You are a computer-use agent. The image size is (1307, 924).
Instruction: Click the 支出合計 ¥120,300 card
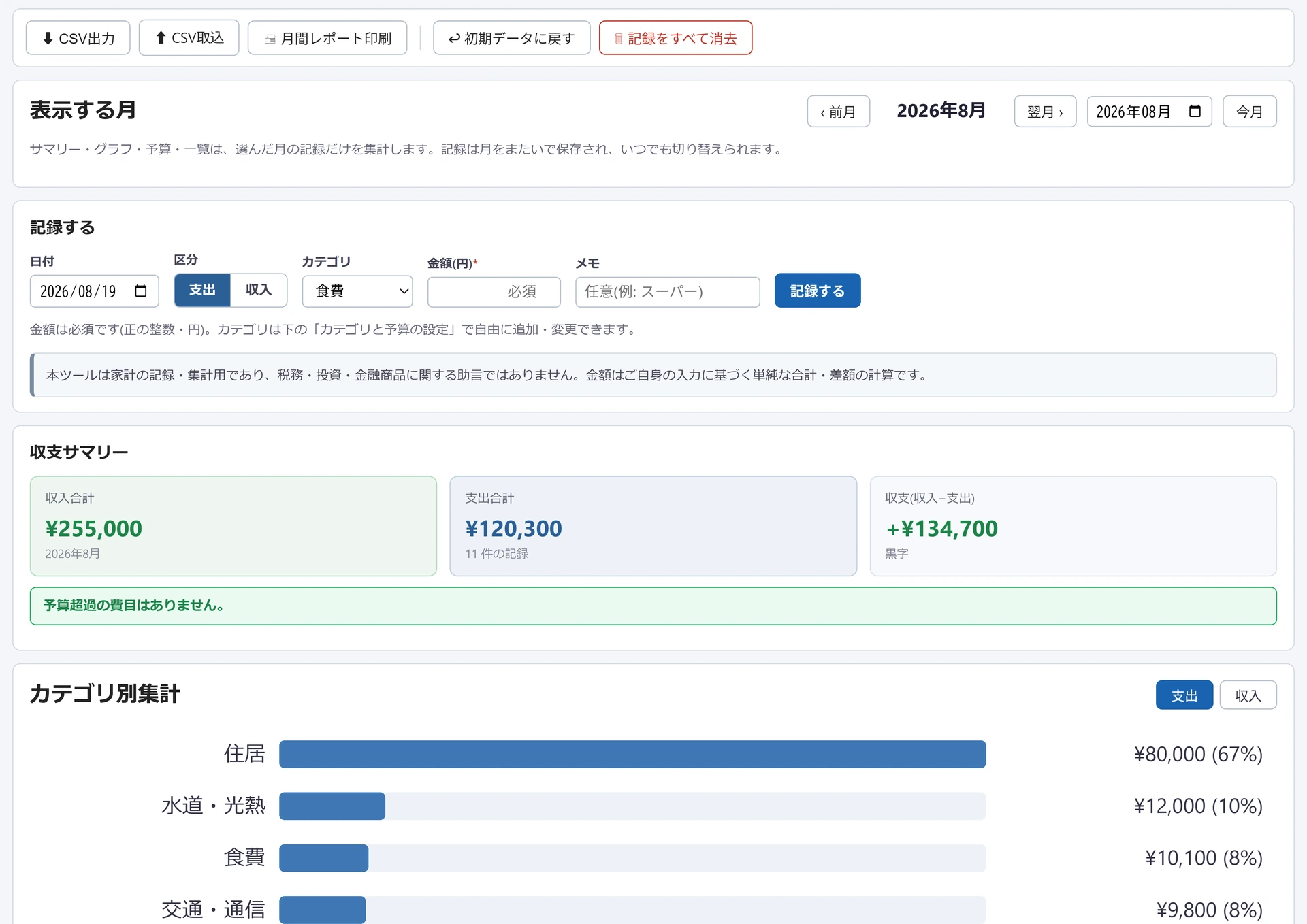pyautogui.click(x=653, y=526)
